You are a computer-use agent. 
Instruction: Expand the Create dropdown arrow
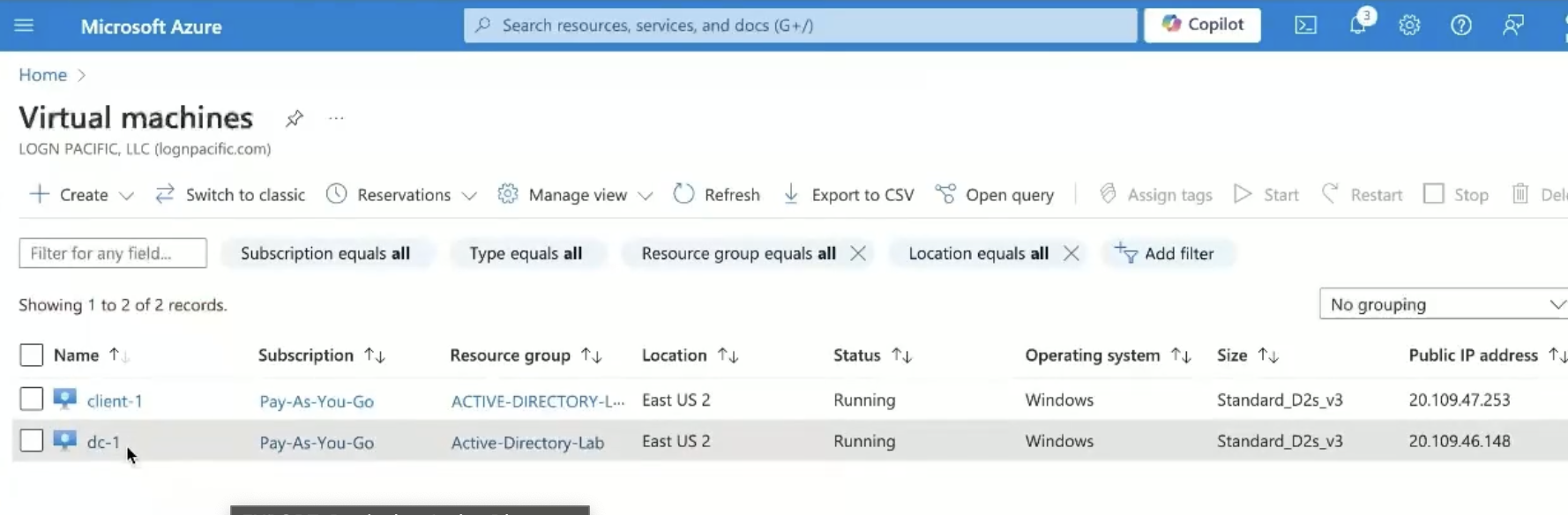tap(127, 196)
